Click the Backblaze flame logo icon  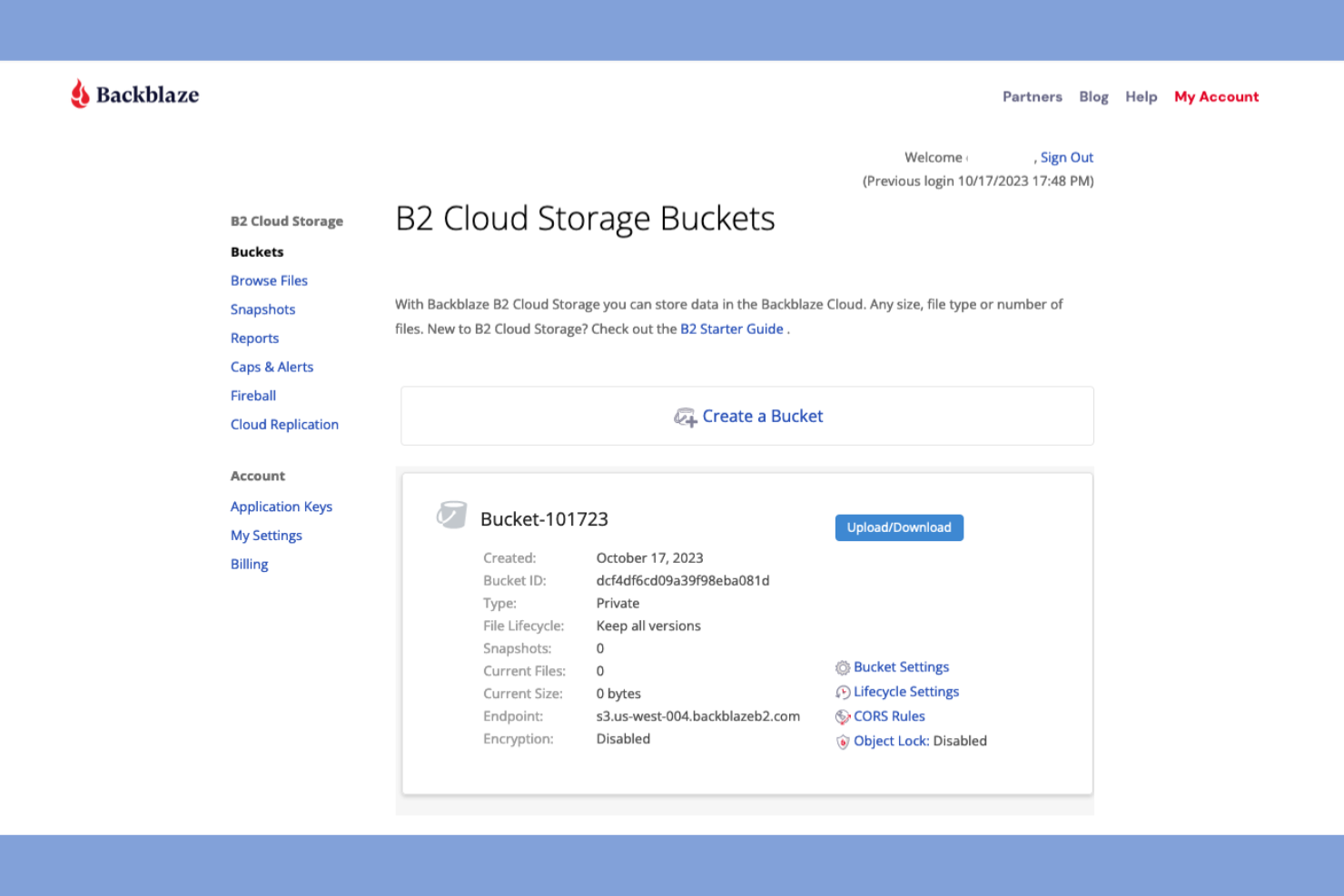[x=80, y=94]
